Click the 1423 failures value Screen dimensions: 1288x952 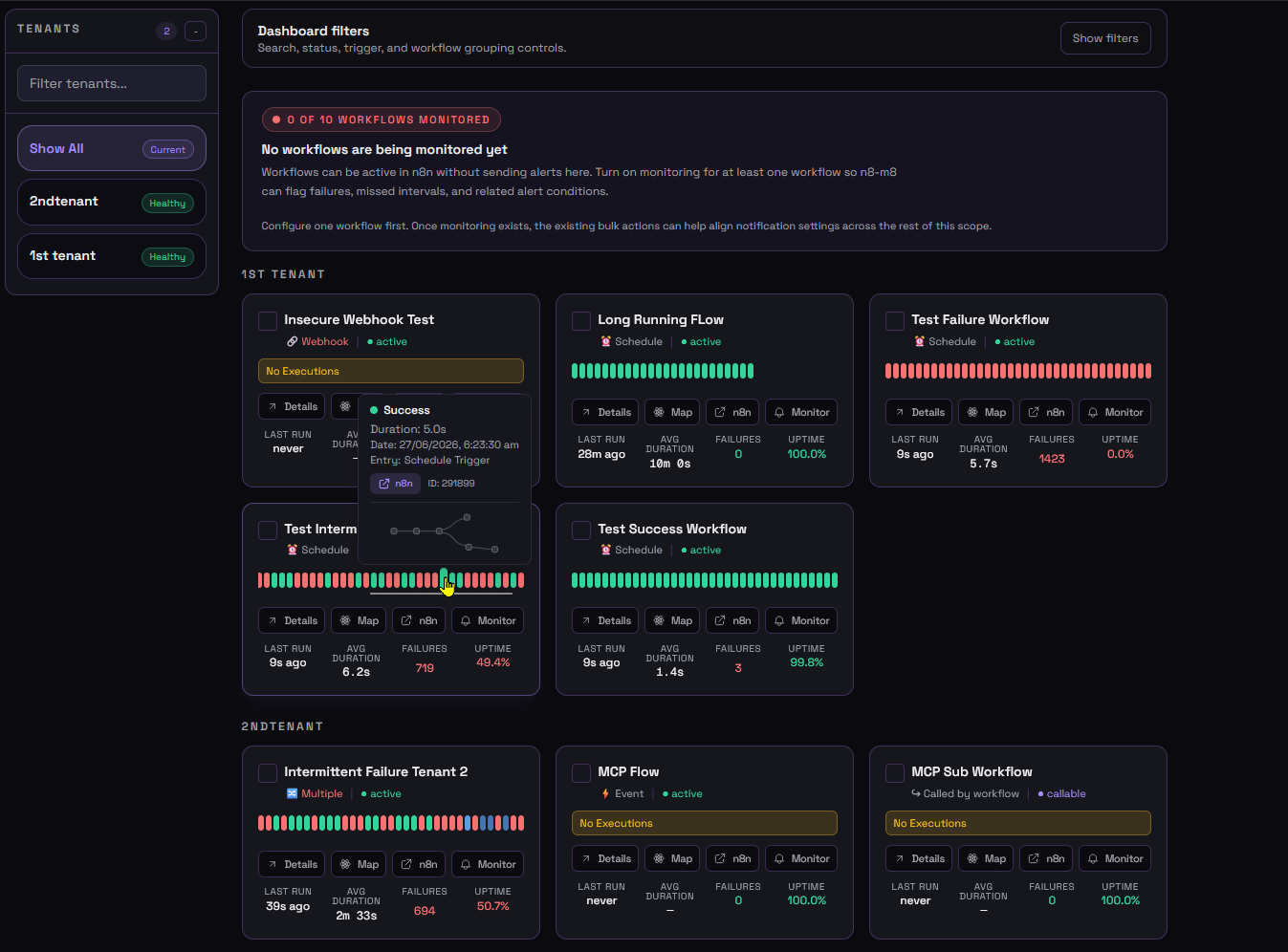tap(1052, 459)
